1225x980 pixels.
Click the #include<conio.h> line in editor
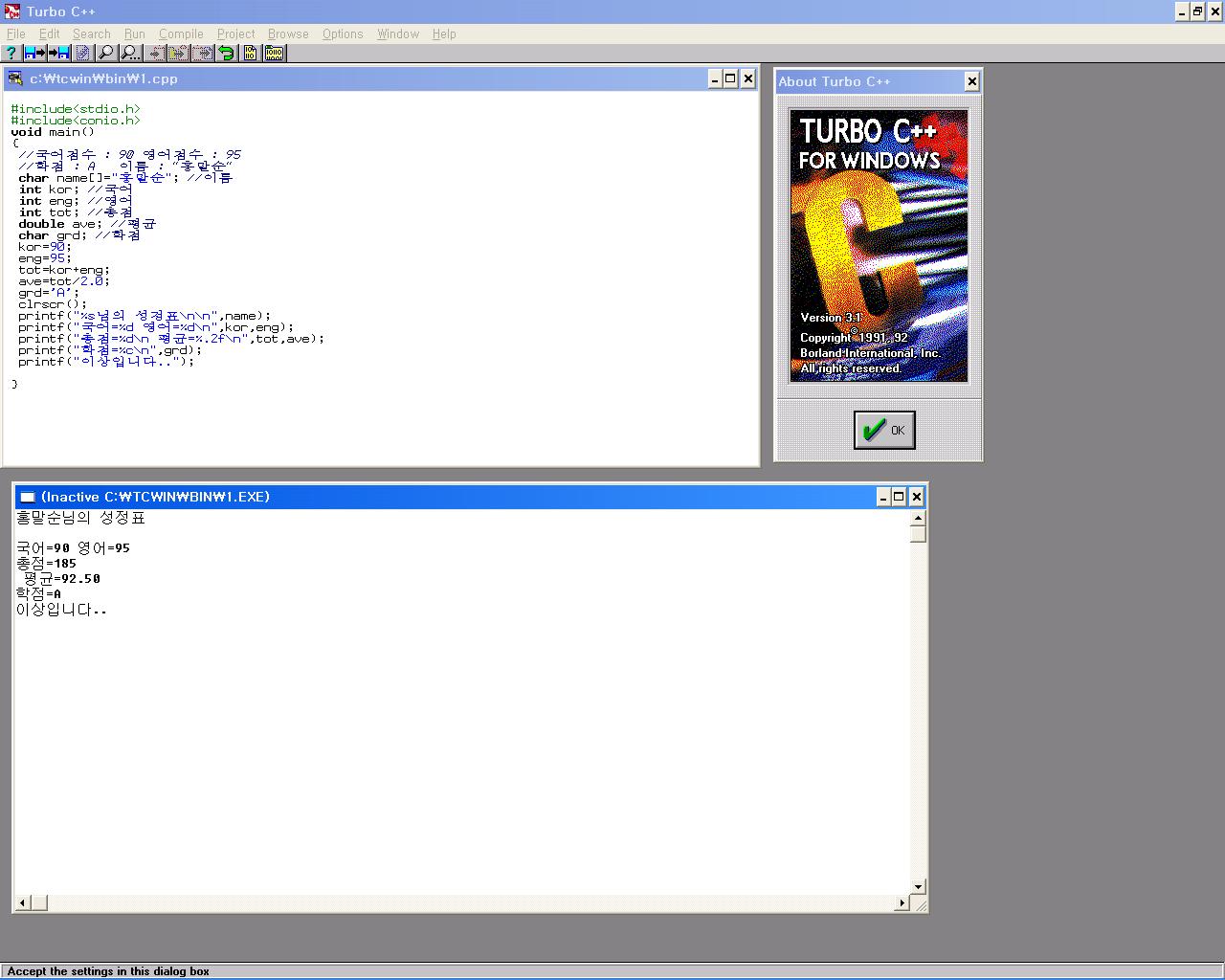(76, 121)
